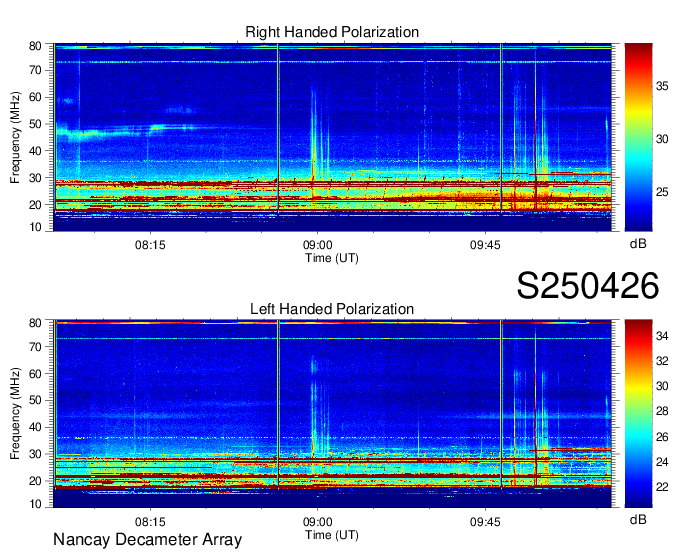680x552 pixels.
Task: Click the Nancay Decameter Array caption
Action: (x=147, y=540)
